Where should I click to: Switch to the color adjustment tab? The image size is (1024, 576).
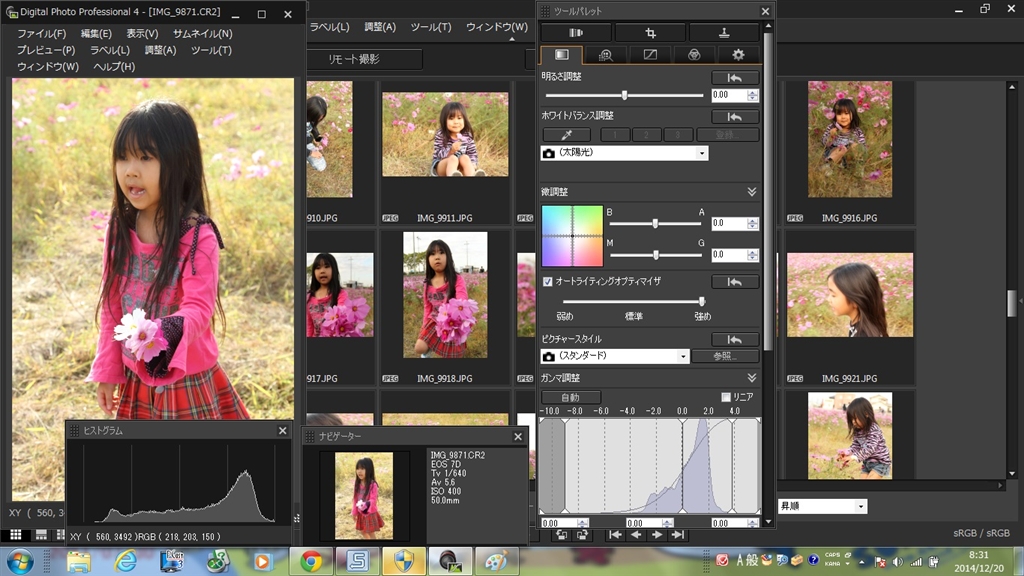click(694, 55)
